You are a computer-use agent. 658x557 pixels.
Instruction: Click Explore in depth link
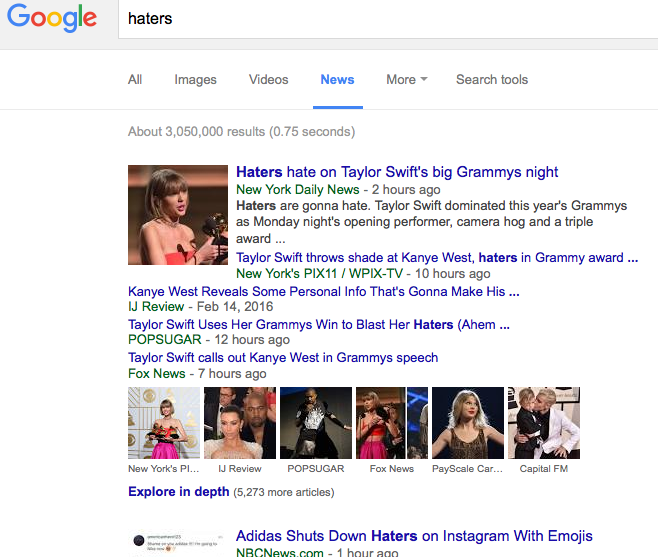coord(178,492)
